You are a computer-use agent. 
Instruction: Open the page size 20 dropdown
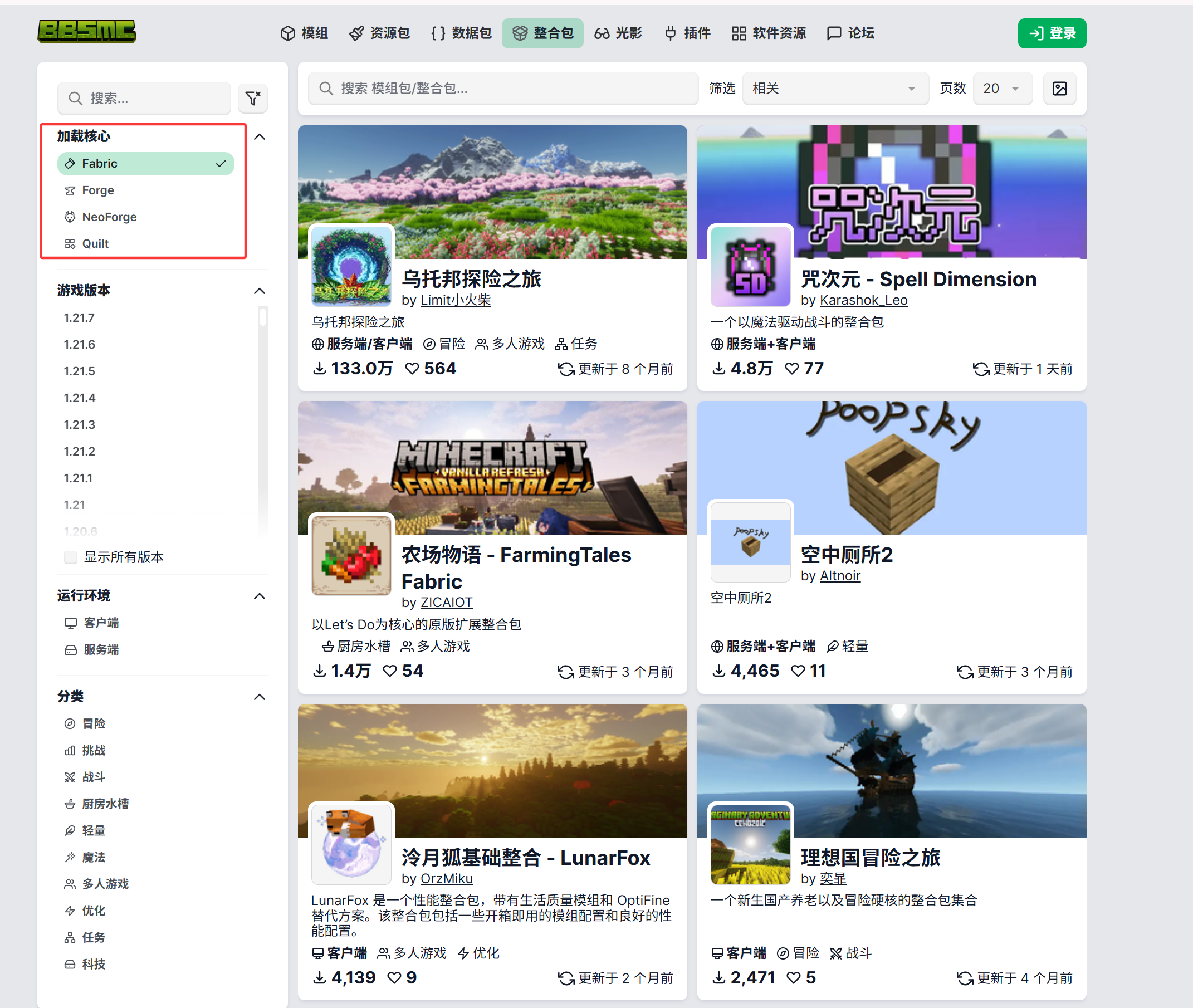(x=1003, y=88)
